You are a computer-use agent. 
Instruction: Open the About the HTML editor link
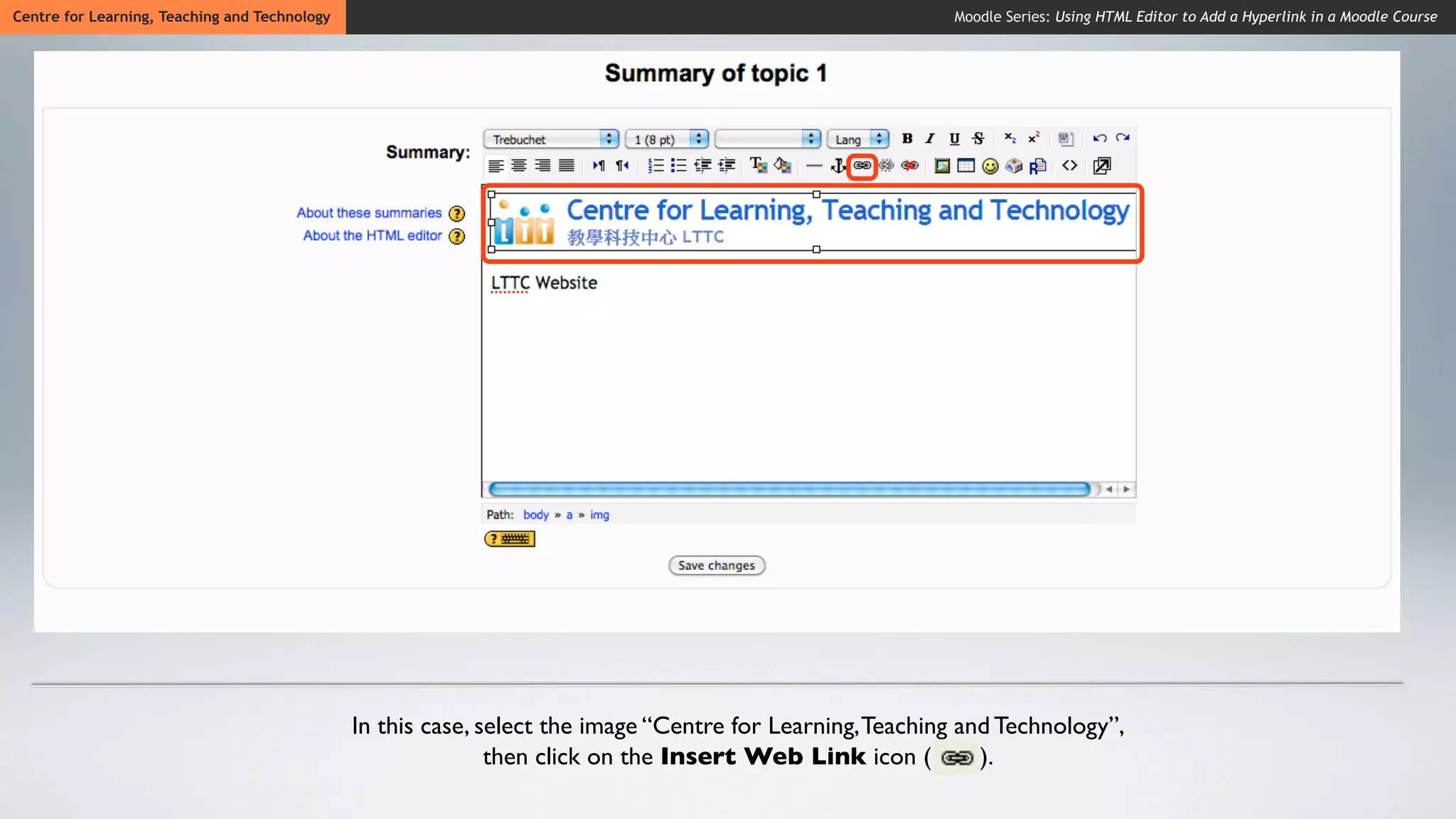pos(373,235)
